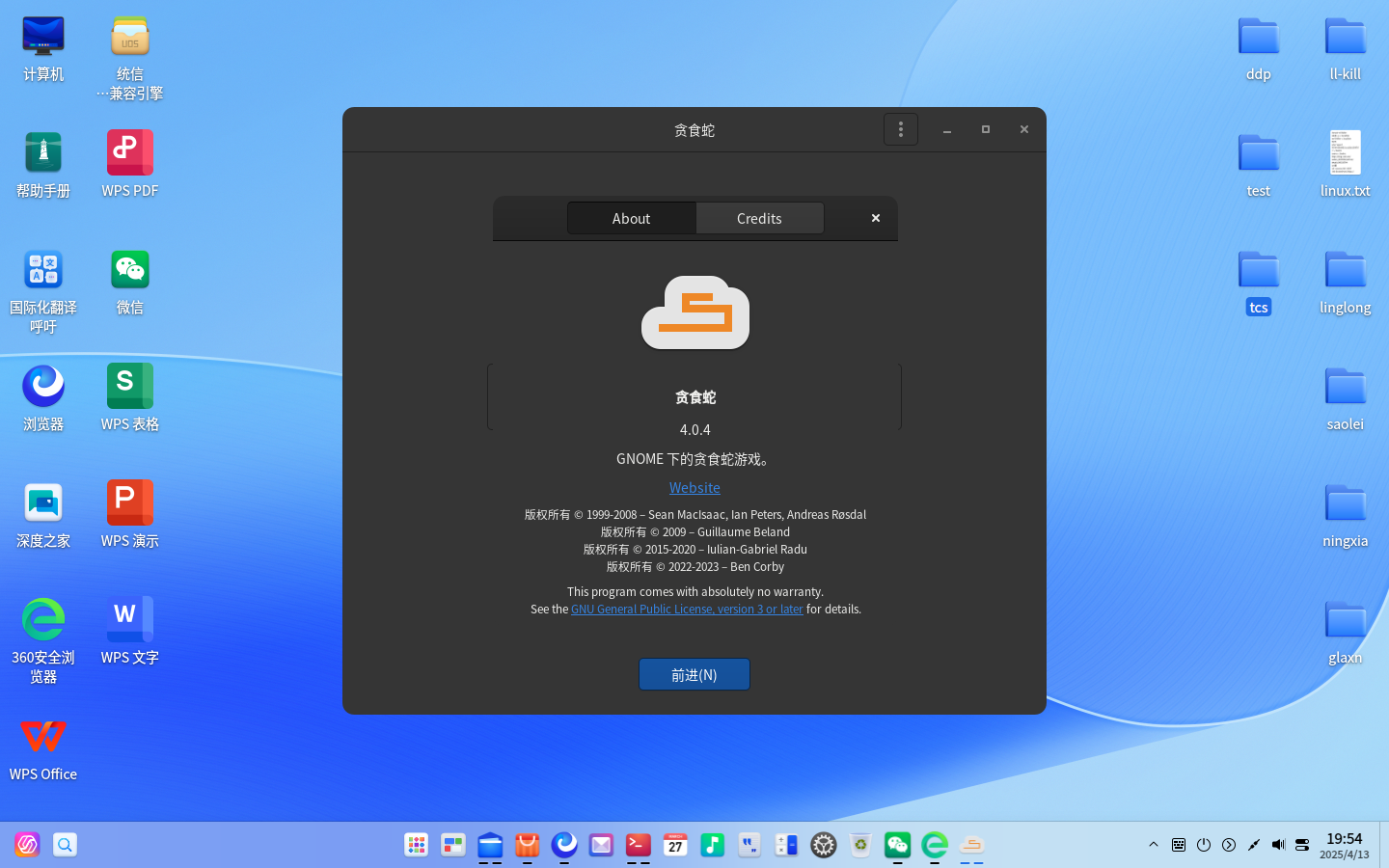
Task: Open the WPS 文字 desktop icon
Action: pos(130,632)
